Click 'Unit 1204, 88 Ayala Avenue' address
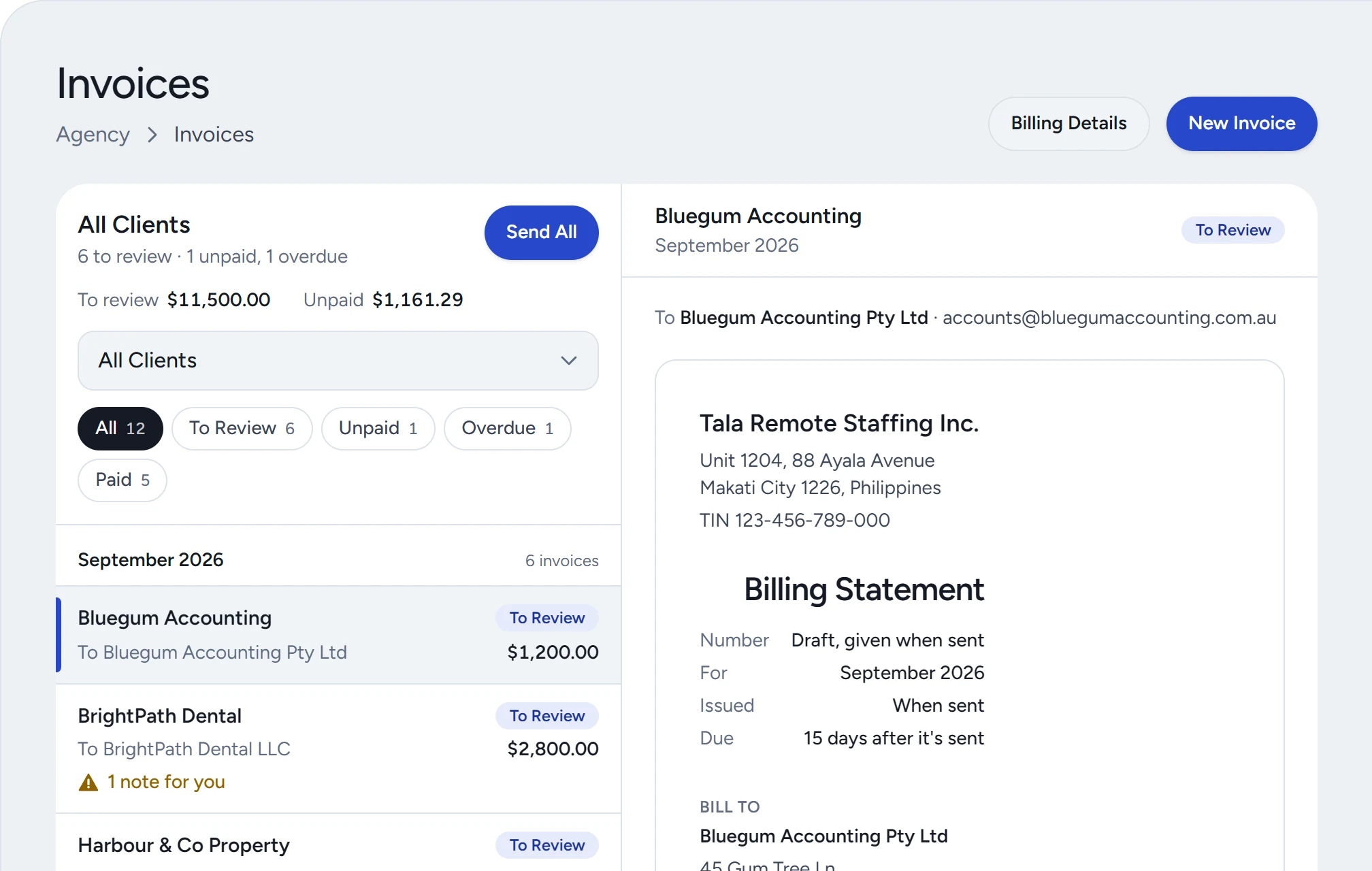The height and width of the screenshot is (871, 1372). [817, 461]
